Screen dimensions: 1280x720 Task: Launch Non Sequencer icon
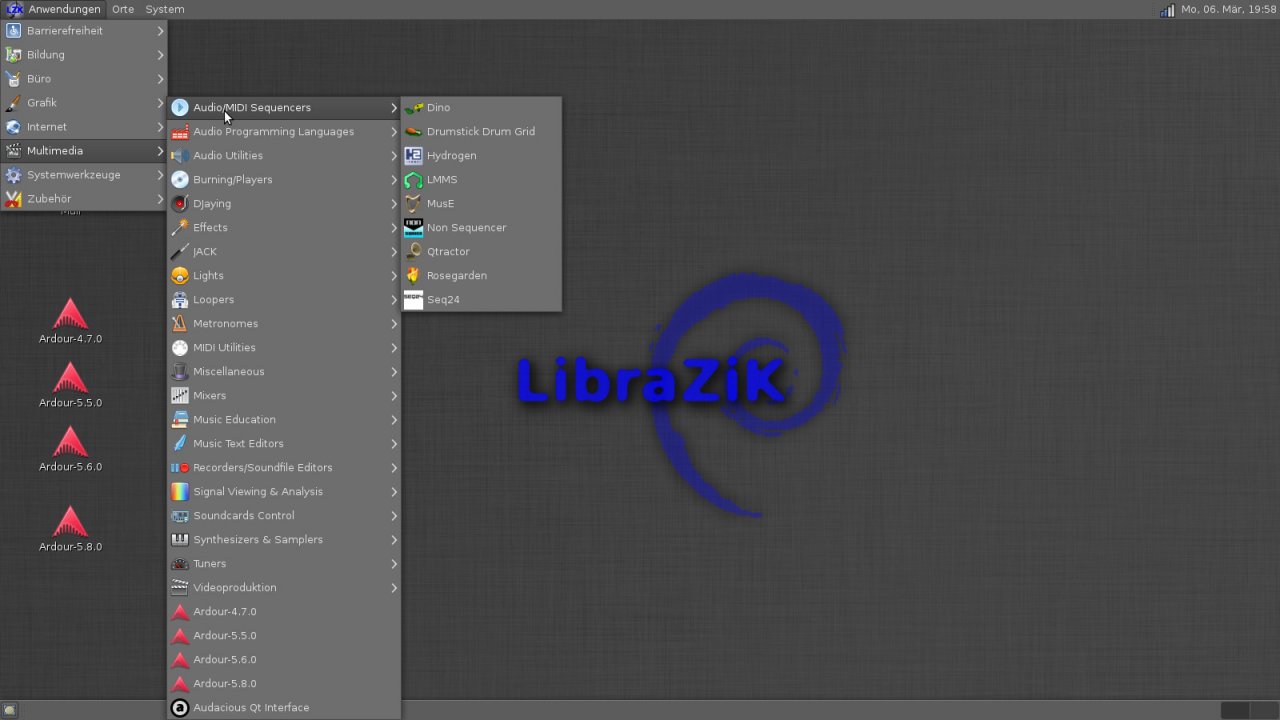tap(413, 228)
